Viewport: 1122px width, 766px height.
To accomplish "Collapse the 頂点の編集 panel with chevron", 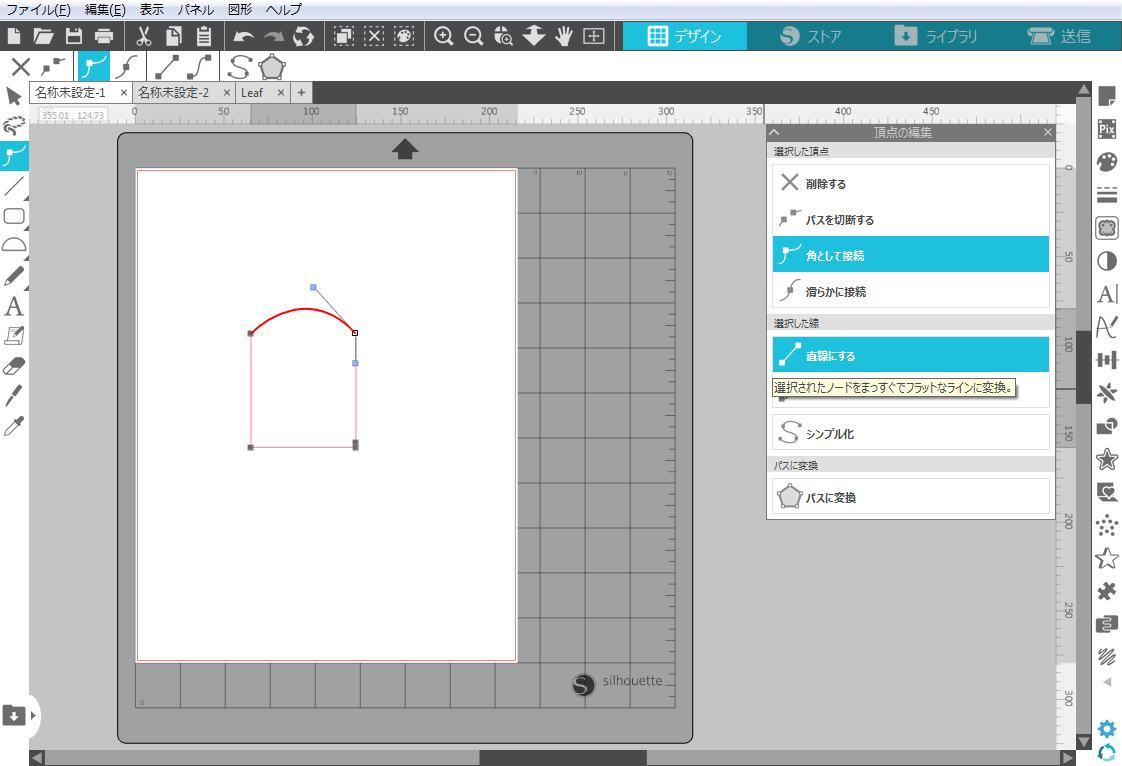I will [x=775, y=133].
